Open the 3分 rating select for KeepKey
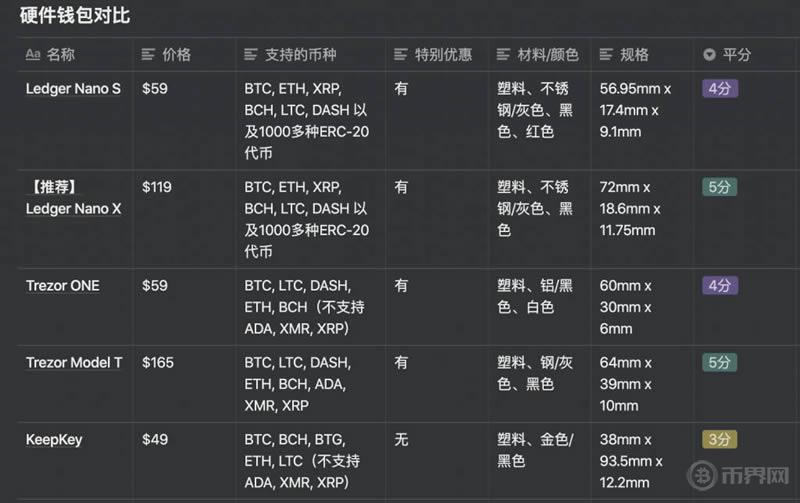This screenshot has height=503, width=800. [x=720, y=439]
